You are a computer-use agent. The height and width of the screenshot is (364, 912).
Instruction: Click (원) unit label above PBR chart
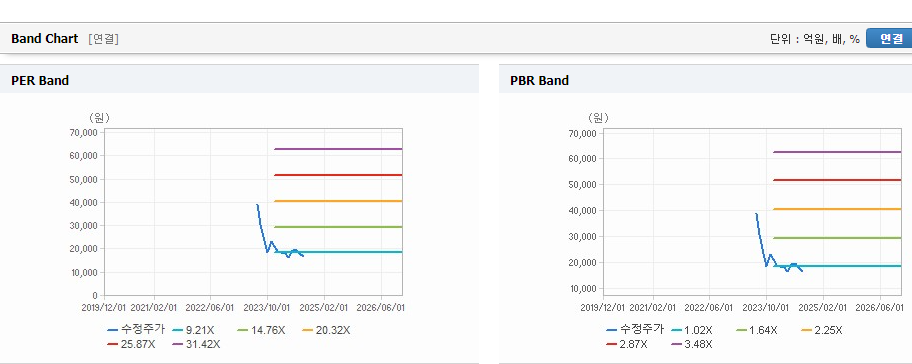click(x=598, y=118)
